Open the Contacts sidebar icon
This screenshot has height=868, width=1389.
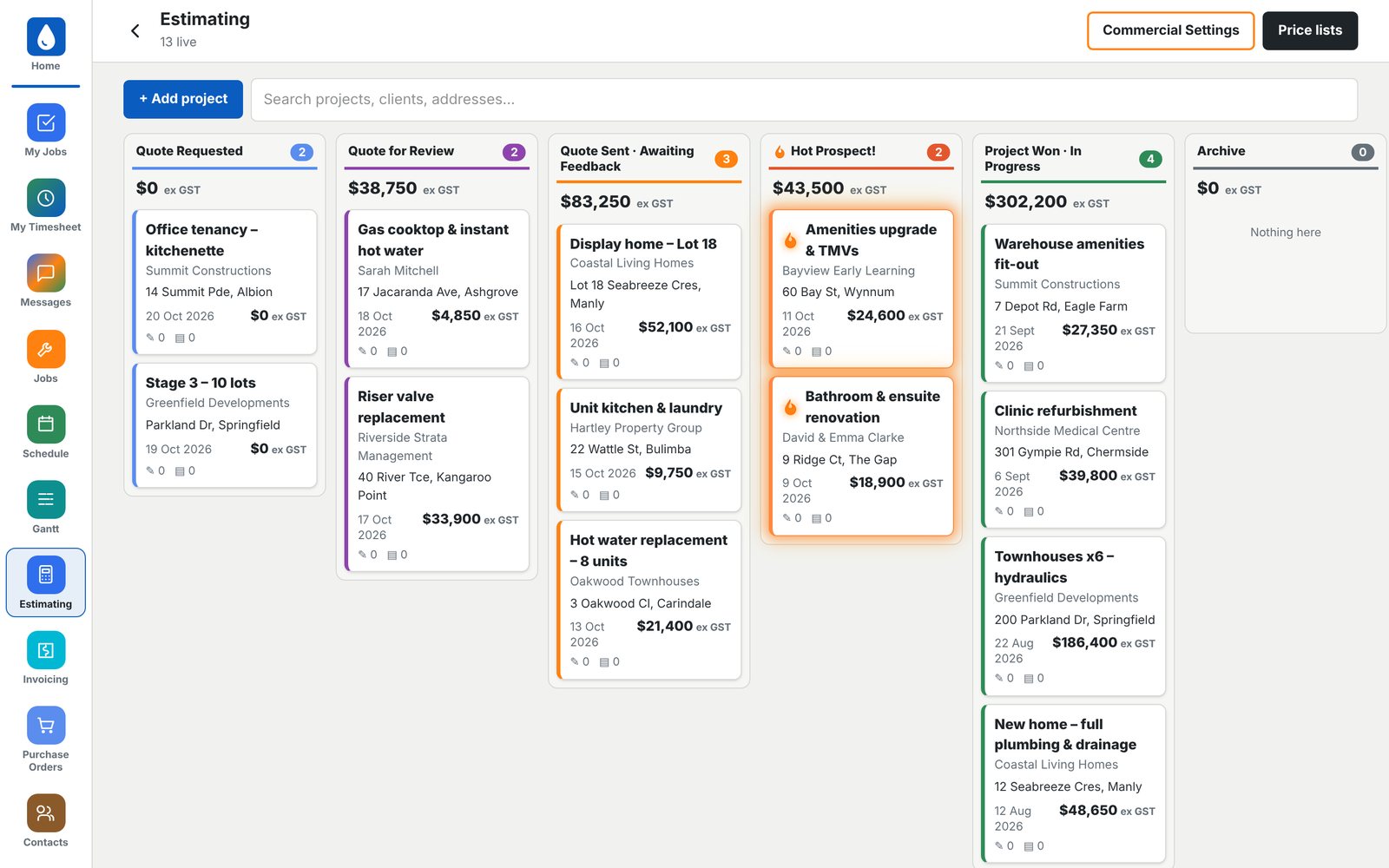(46, 813)
